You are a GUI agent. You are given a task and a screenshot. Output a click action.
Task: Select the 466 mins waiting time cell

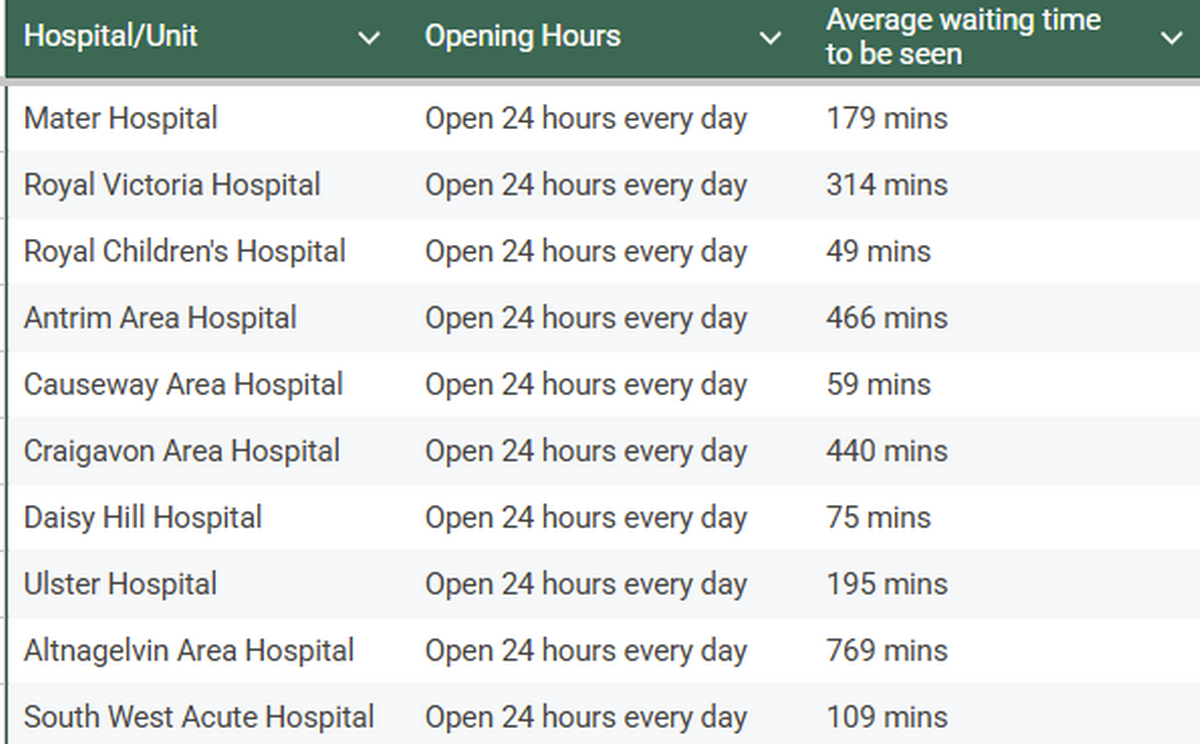pos(886,318)
